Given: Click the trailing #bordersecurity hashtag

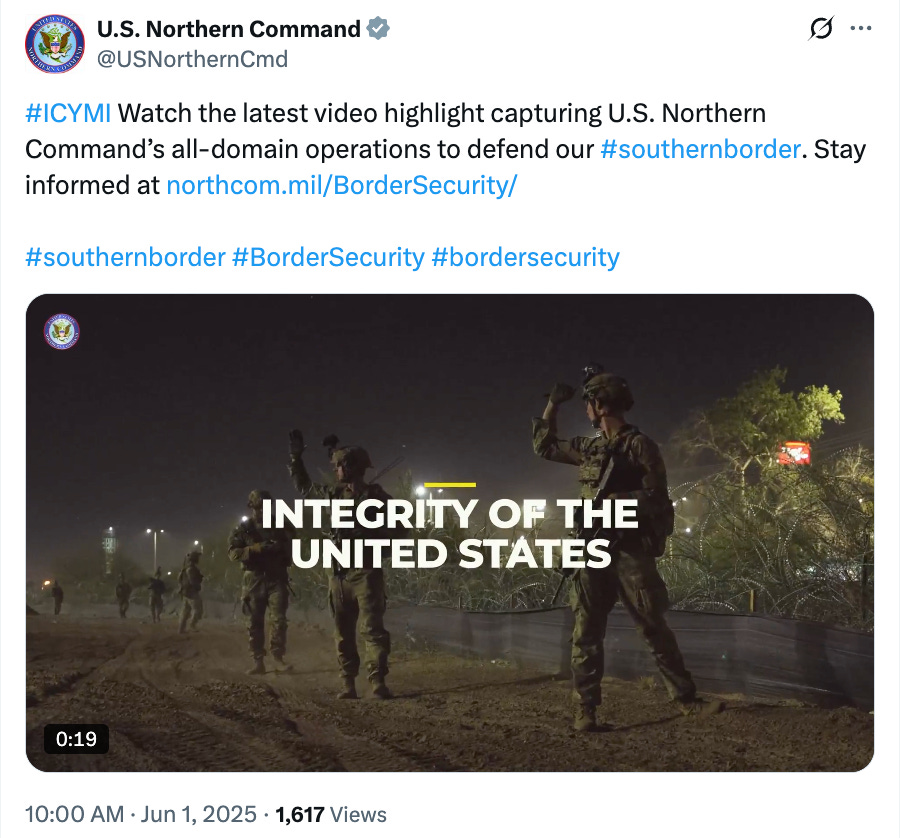Looking at the screenshot, I should pyautogui.click(x=524, y=257).
